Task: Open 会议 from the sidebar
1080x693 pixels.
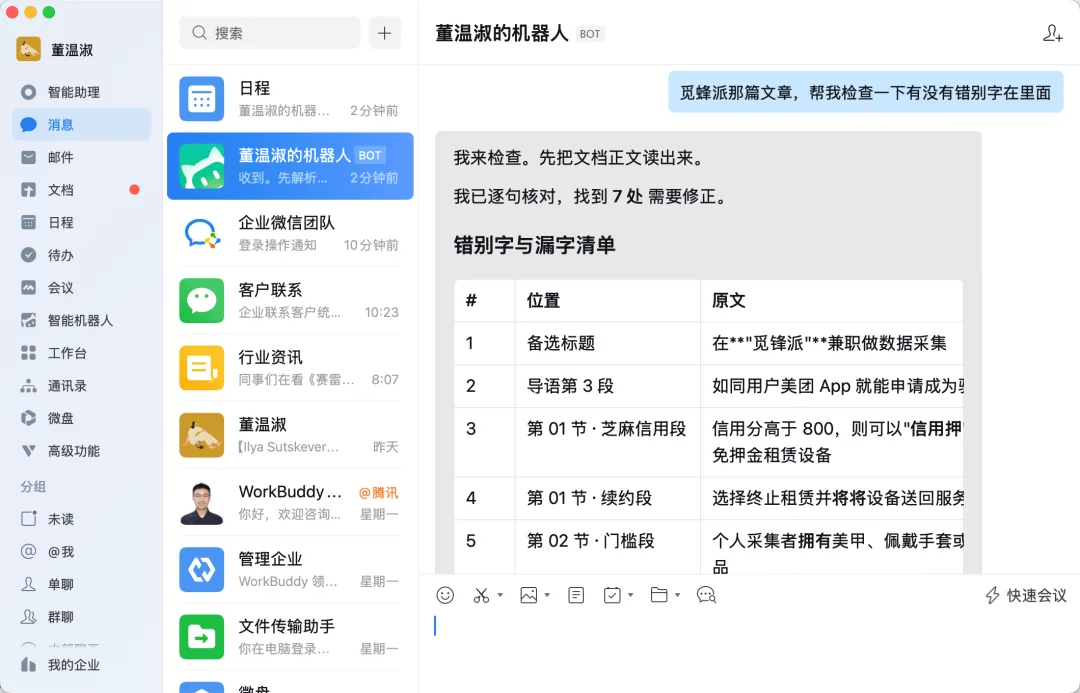Action: pos(81,287)
